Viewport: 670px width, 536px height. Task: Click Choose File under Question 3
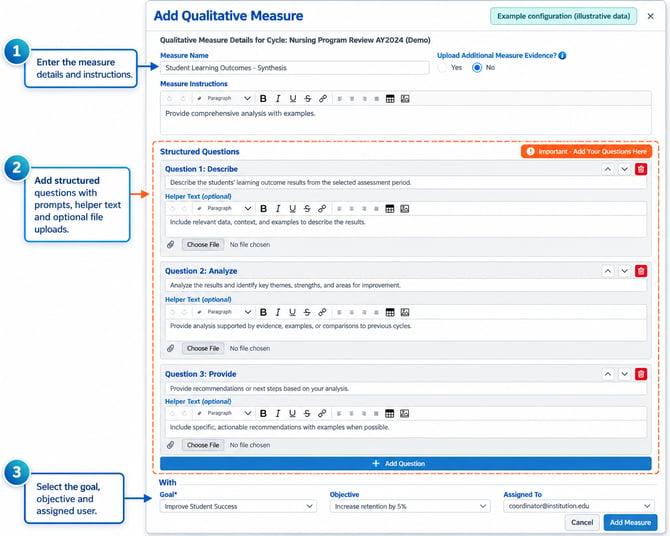(203, 445)
